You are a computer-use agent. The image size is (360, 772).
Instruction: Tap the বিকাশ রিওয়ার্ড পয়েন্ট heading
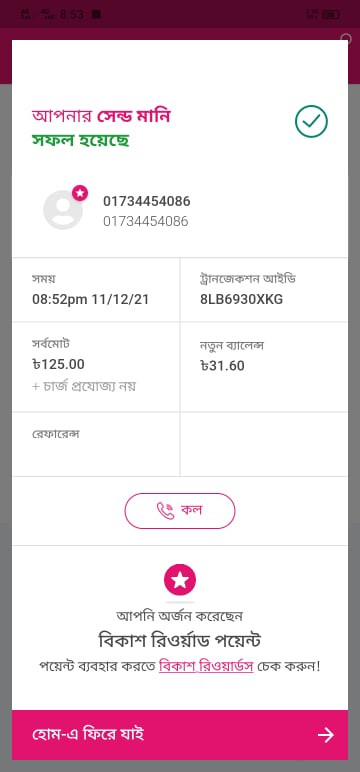click(180, 641)
